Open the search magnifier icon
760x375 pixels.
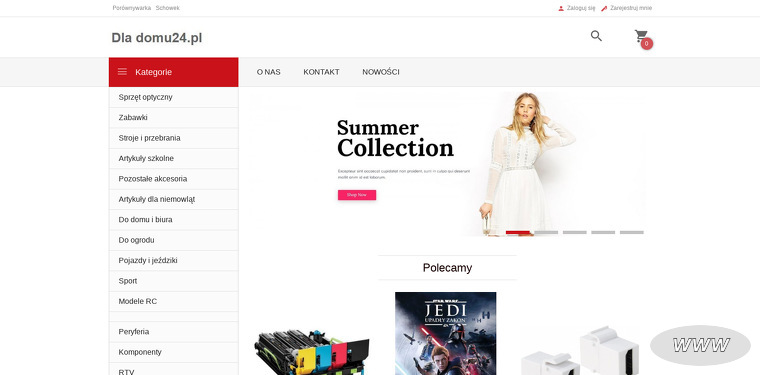tap(596, 35)
